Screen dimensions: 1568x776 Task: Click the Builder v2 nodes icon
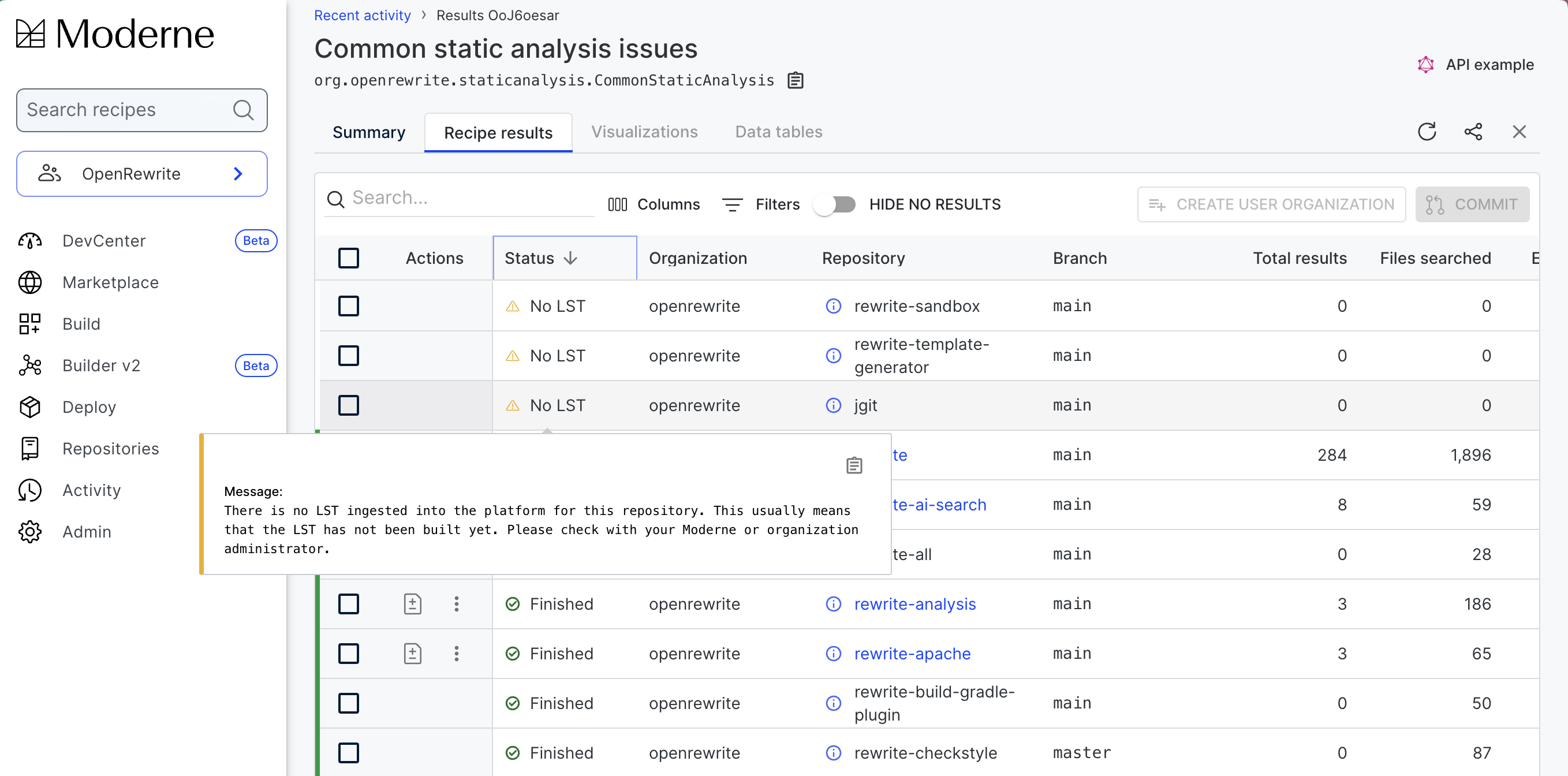coord(30,365)
